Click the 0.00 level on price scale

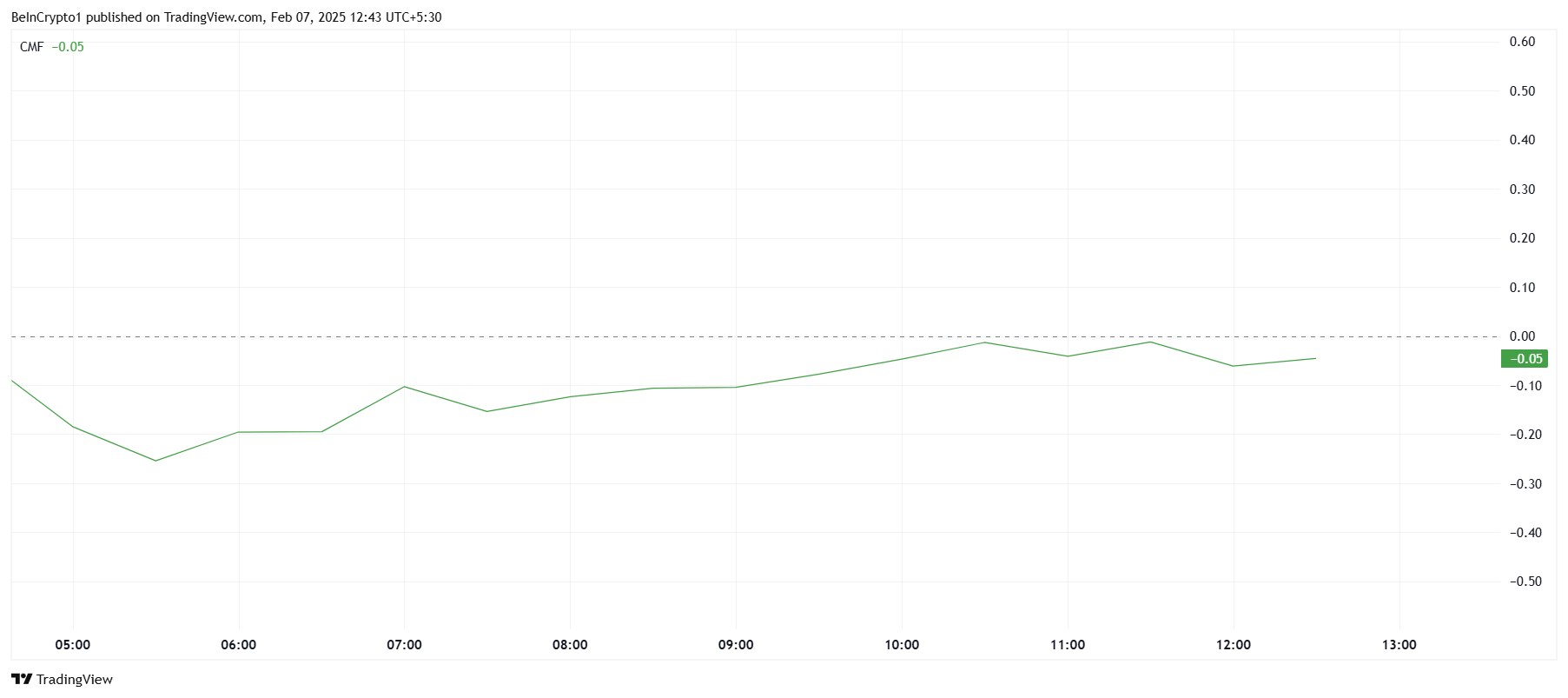(1523, 336)
